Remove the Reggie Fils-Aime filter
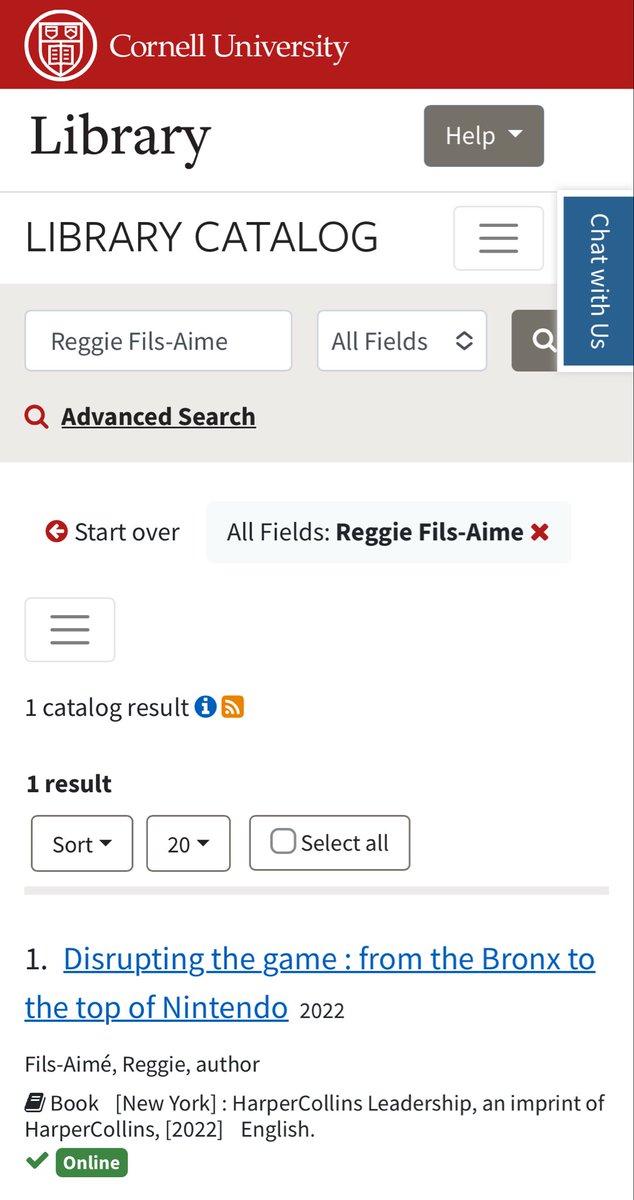 tap(540, 532)
